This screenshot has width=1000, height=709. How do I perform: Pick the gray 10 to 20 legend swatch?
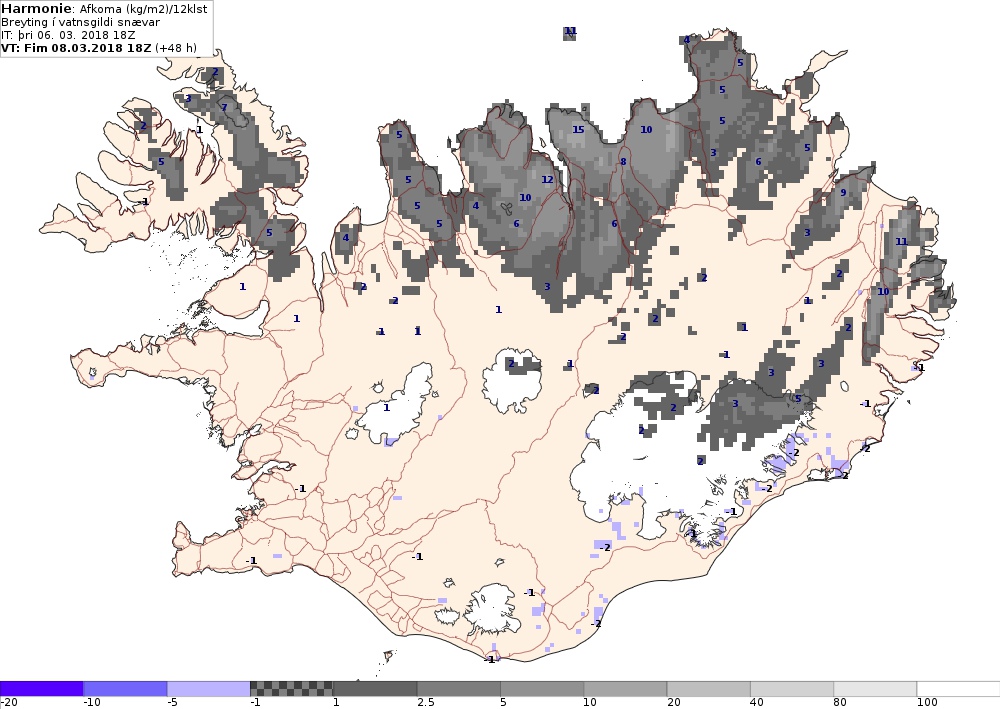[625, 689]
